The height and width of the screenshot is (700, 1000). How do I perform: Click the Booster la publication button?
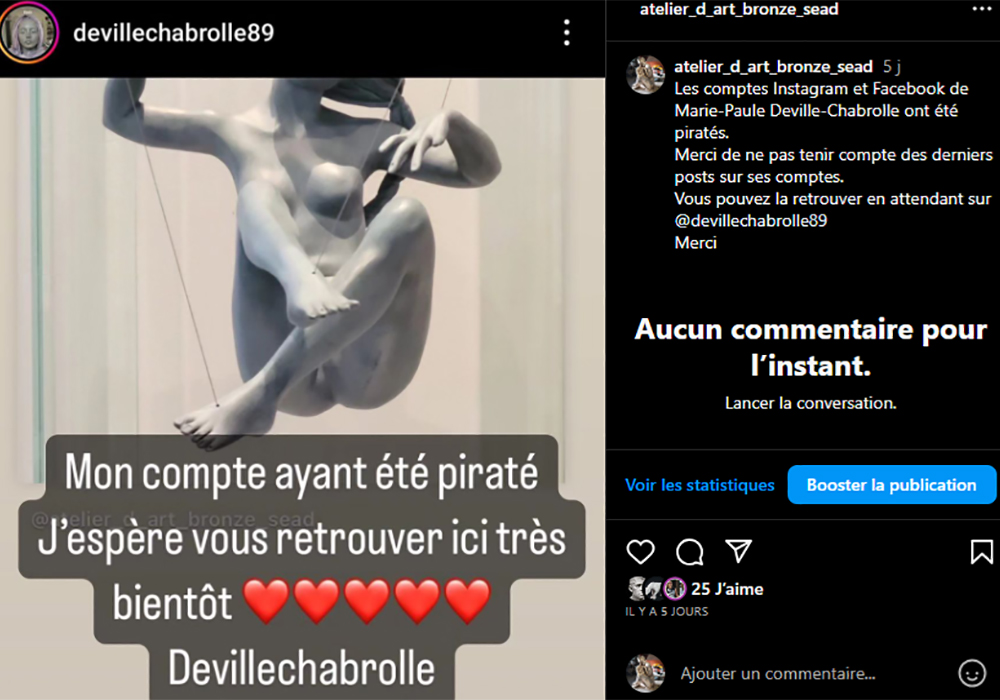tap(892, 485)
